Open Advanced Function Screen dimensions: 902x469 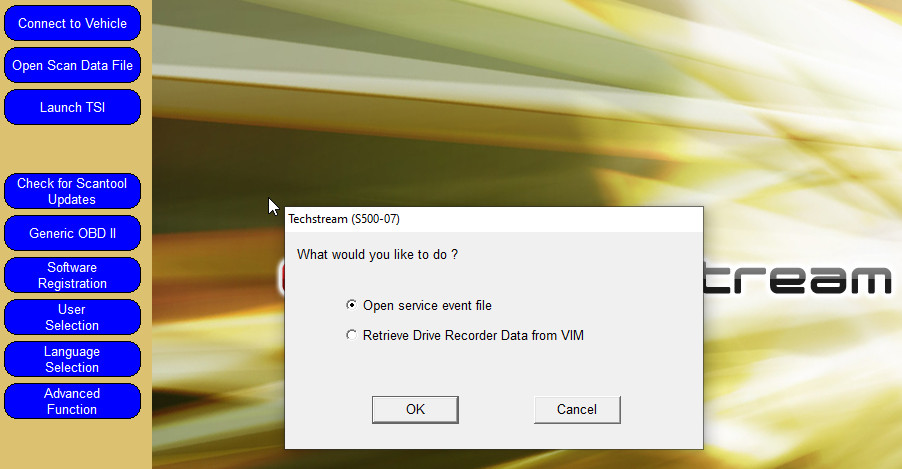[x=72, y=401]
